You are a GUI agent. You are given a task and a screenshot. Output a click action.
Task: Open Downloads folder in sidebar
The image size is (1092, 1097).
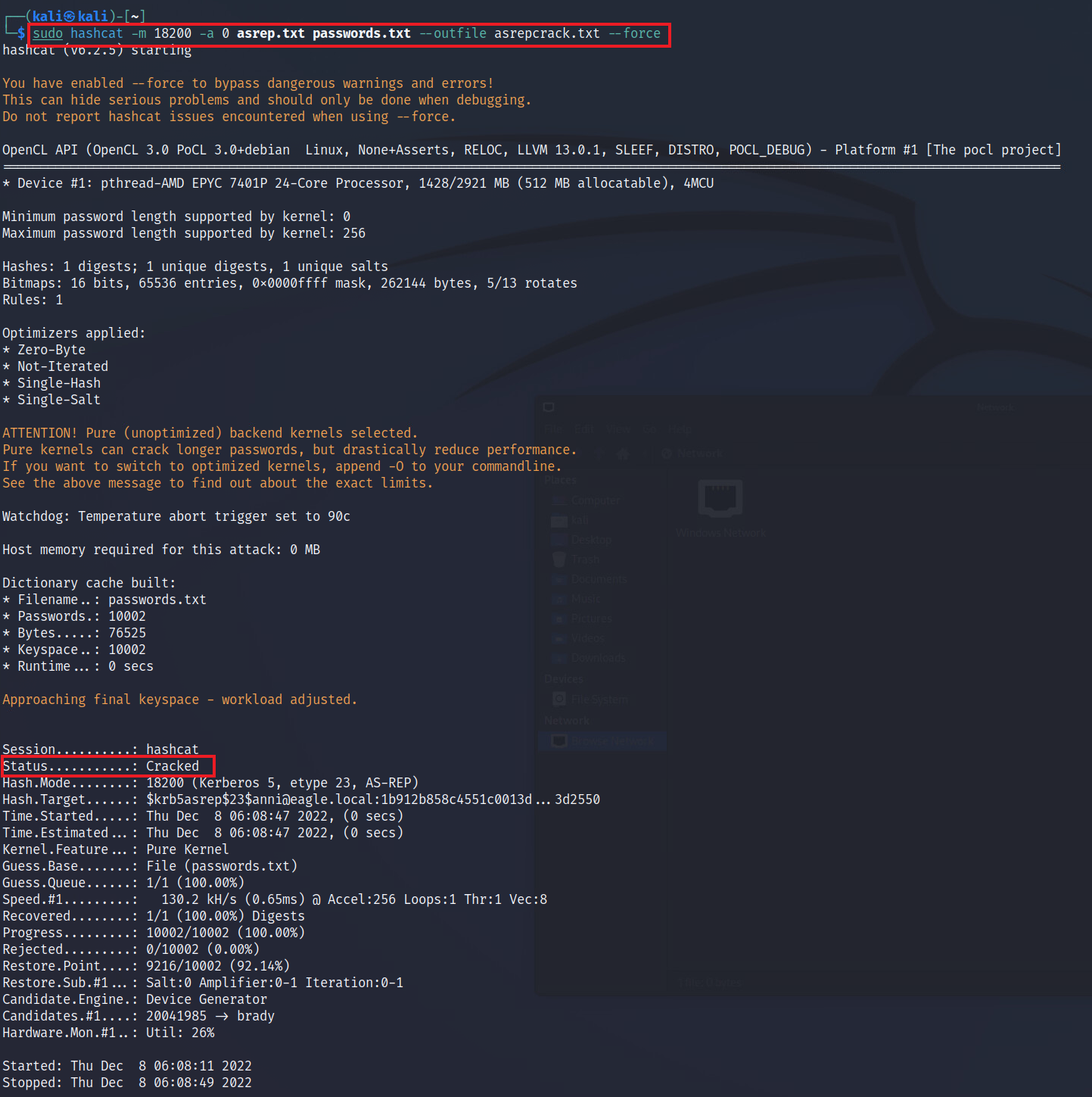[598, 658]
